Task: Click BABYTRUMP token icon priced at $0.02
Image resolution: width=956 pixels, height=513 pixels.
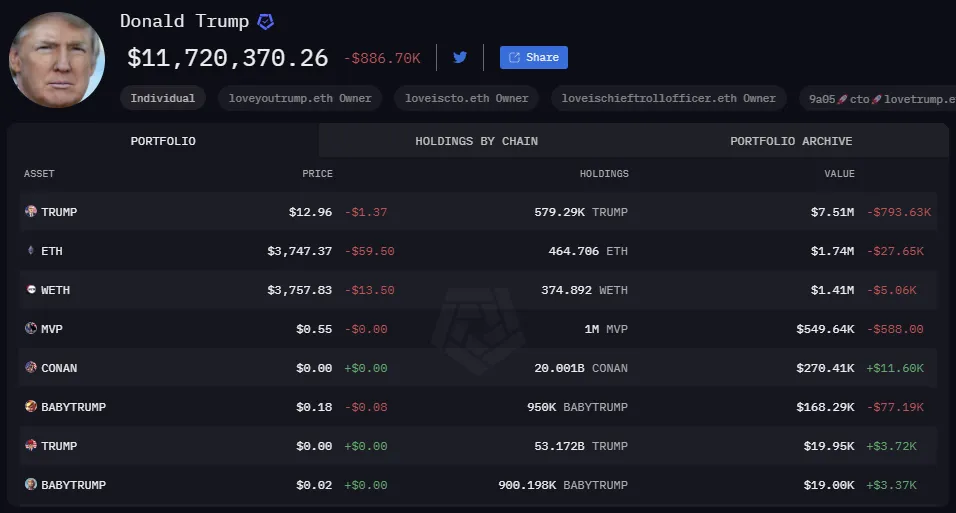Action: coord(30,485)
